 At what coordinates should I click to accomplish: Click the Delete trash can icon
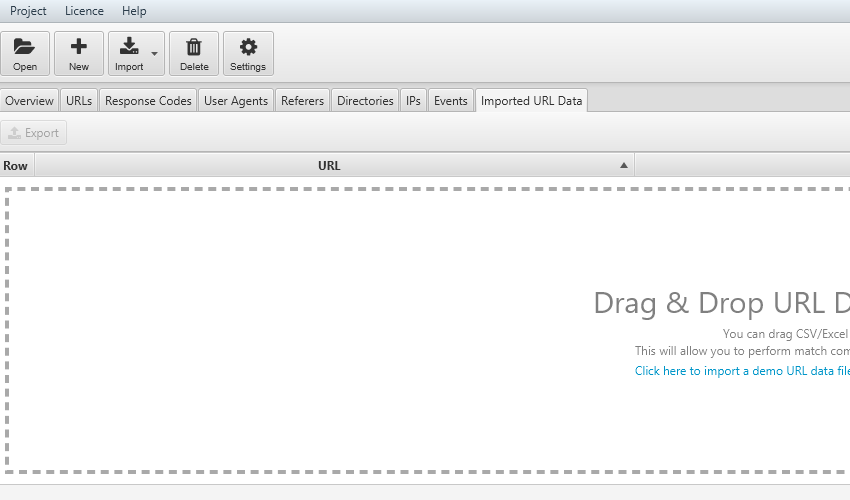point(194,47)
